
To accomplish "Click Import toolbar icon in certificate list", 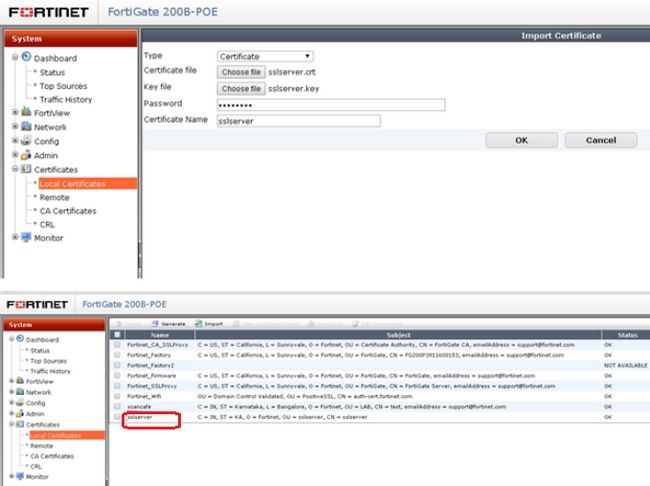I will (199, 324).
